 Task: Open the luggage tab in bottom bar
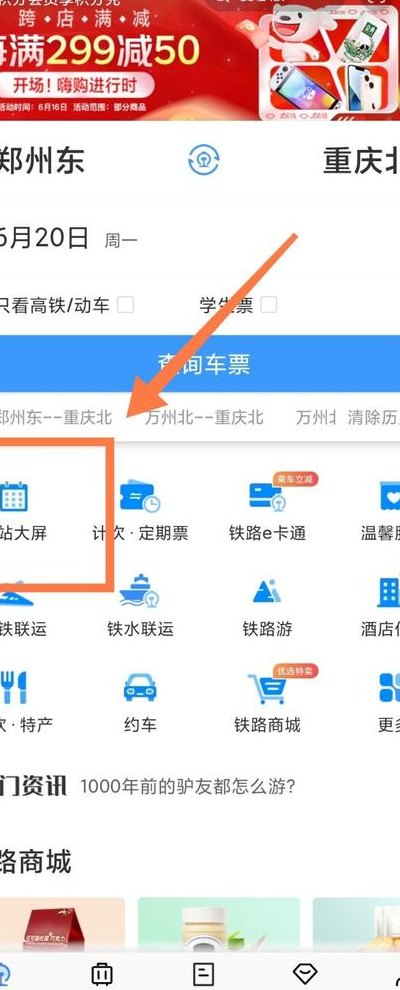(x=102, y=973)
